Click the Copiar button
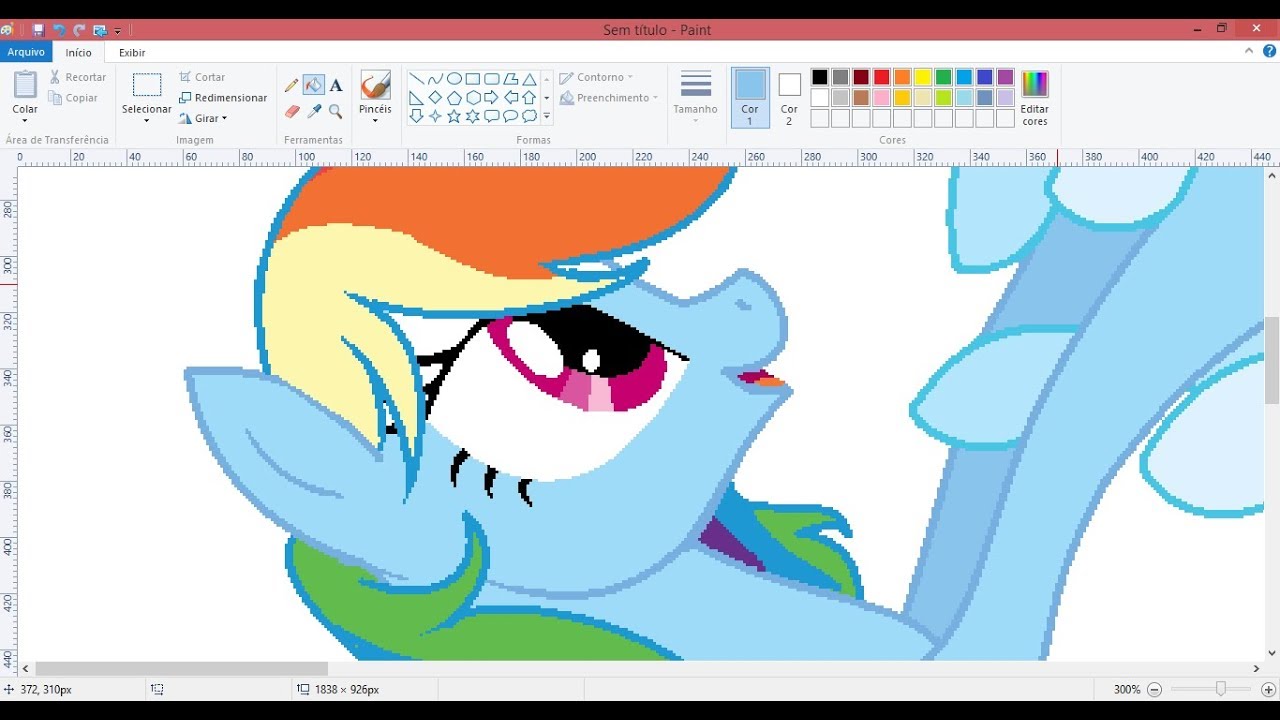Viewport: 1280px width, 720px height. [73, 98]
